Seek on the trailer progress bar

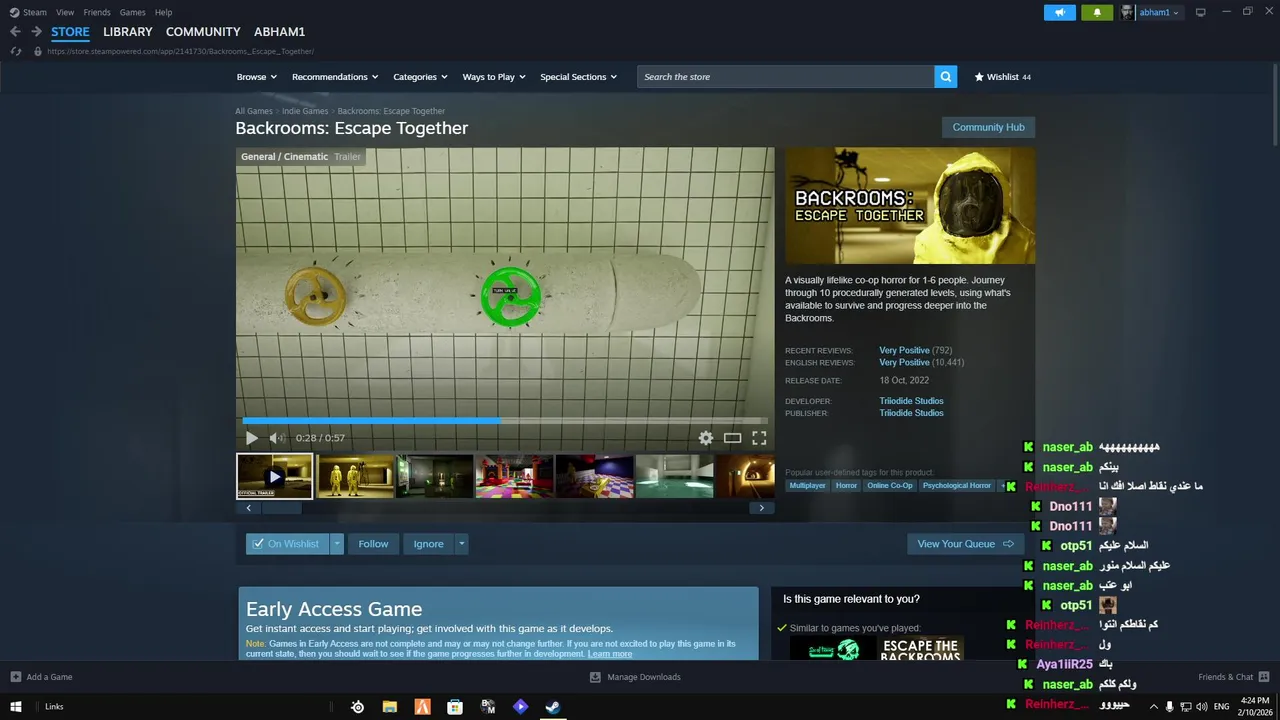[x=505, y=421]
